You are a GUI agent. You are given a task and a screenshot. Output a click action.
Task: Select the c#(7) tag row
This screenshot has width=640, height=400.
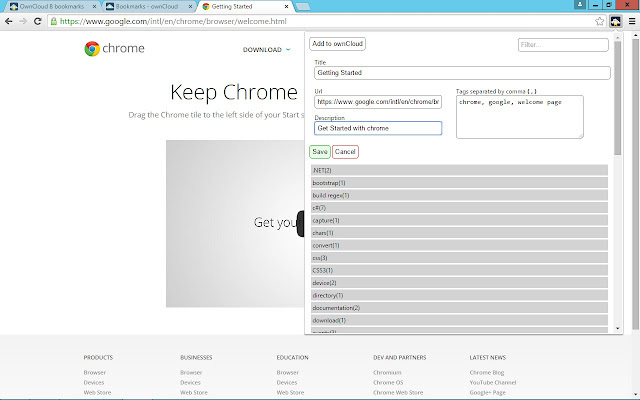(x=459, y=208)
